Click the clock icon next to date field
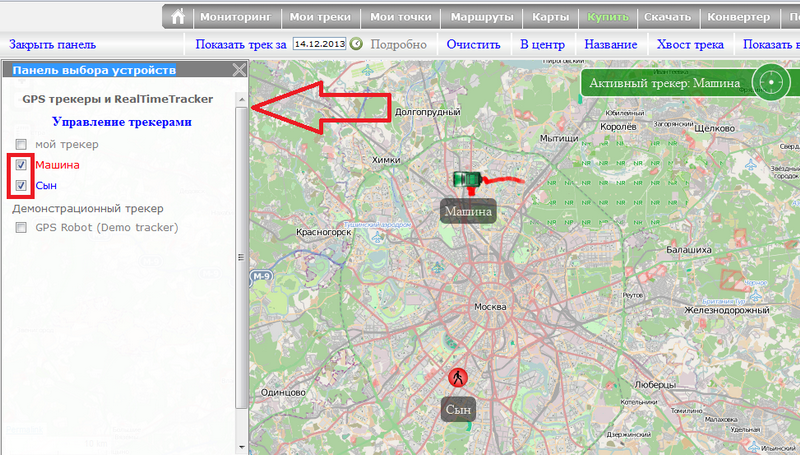The height and width of the screenshot is (455, 800). pos(356,45)
